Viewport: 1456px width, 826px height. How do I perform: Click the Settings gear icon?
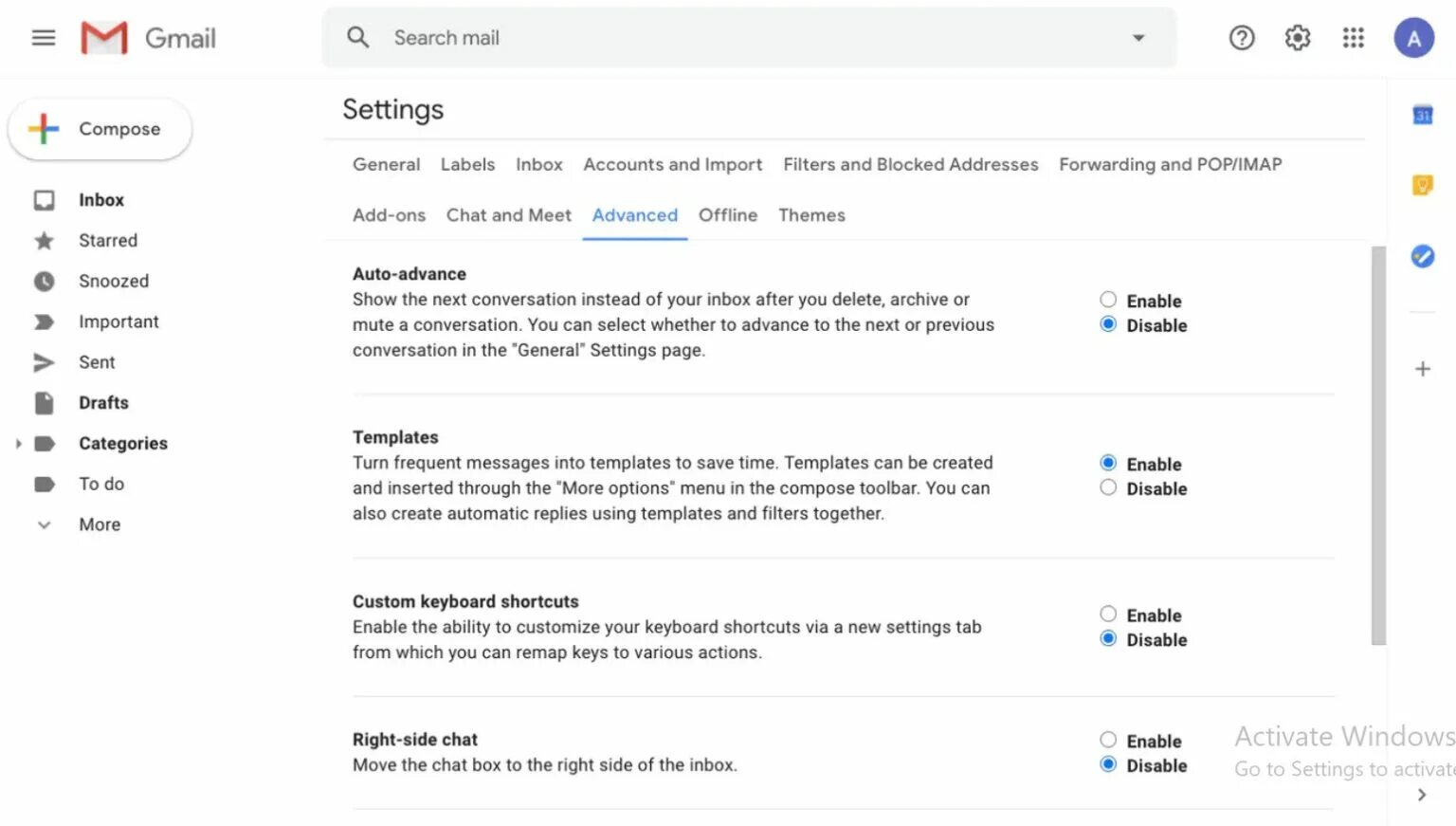pos(1298,38)
